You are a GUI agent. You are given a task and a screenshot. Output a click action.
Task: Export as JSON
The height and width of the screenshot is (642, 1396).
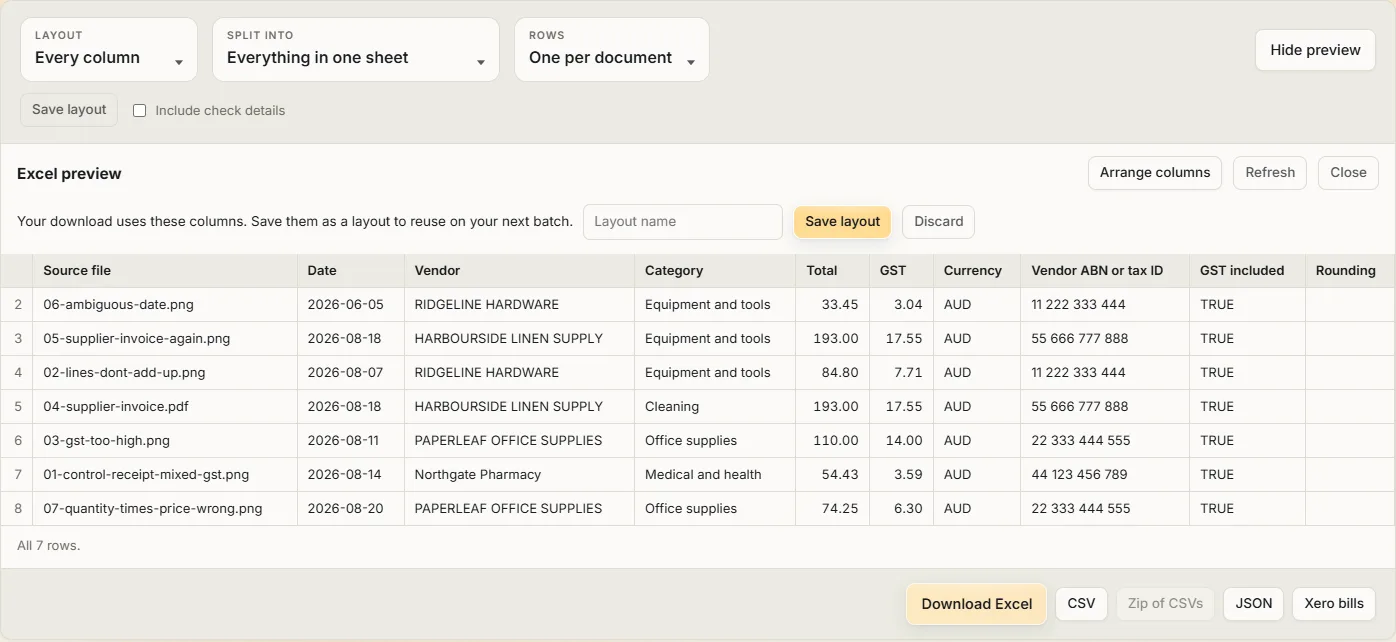(x=1253, y=604)
